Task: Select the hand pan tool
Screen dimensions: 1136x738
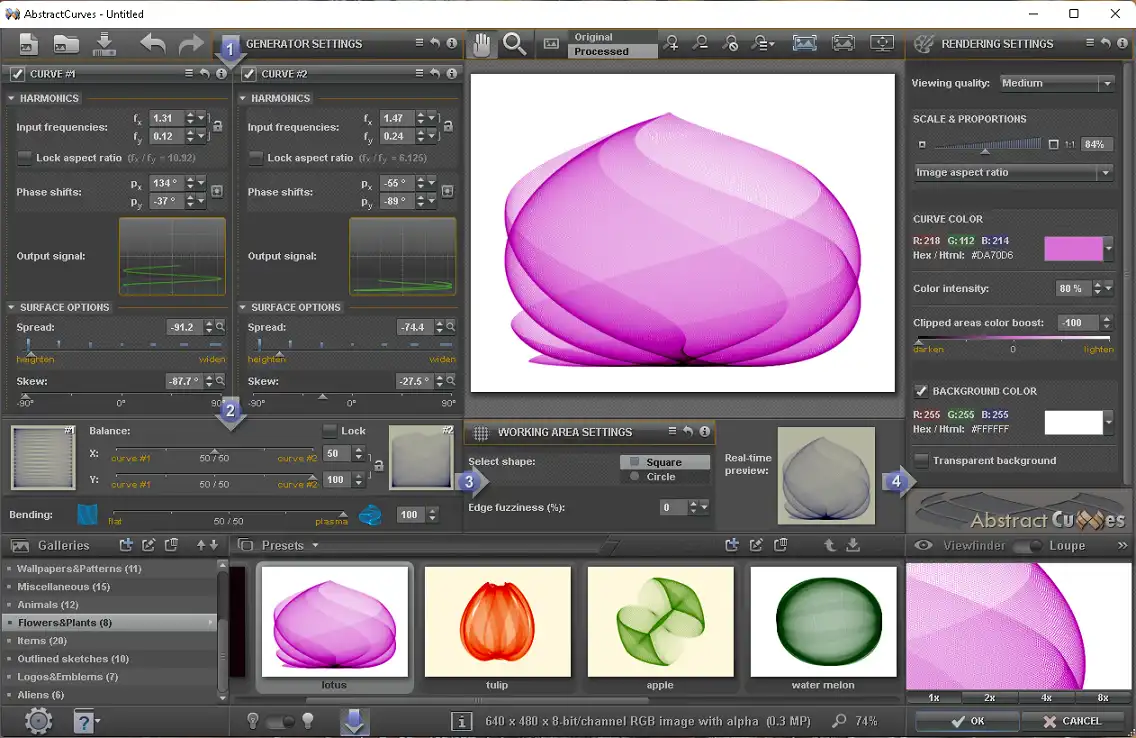Action: coord(482,44)
